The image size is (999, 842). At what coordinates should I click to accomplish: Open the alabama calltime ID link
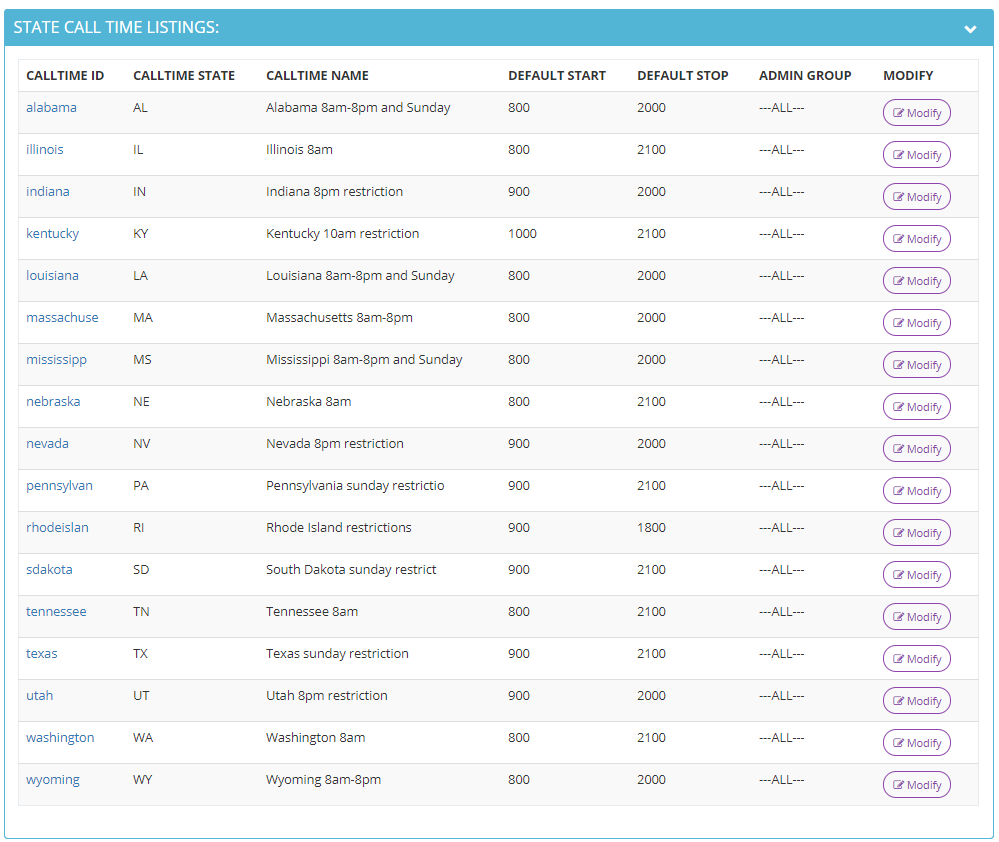coord(51,108)
